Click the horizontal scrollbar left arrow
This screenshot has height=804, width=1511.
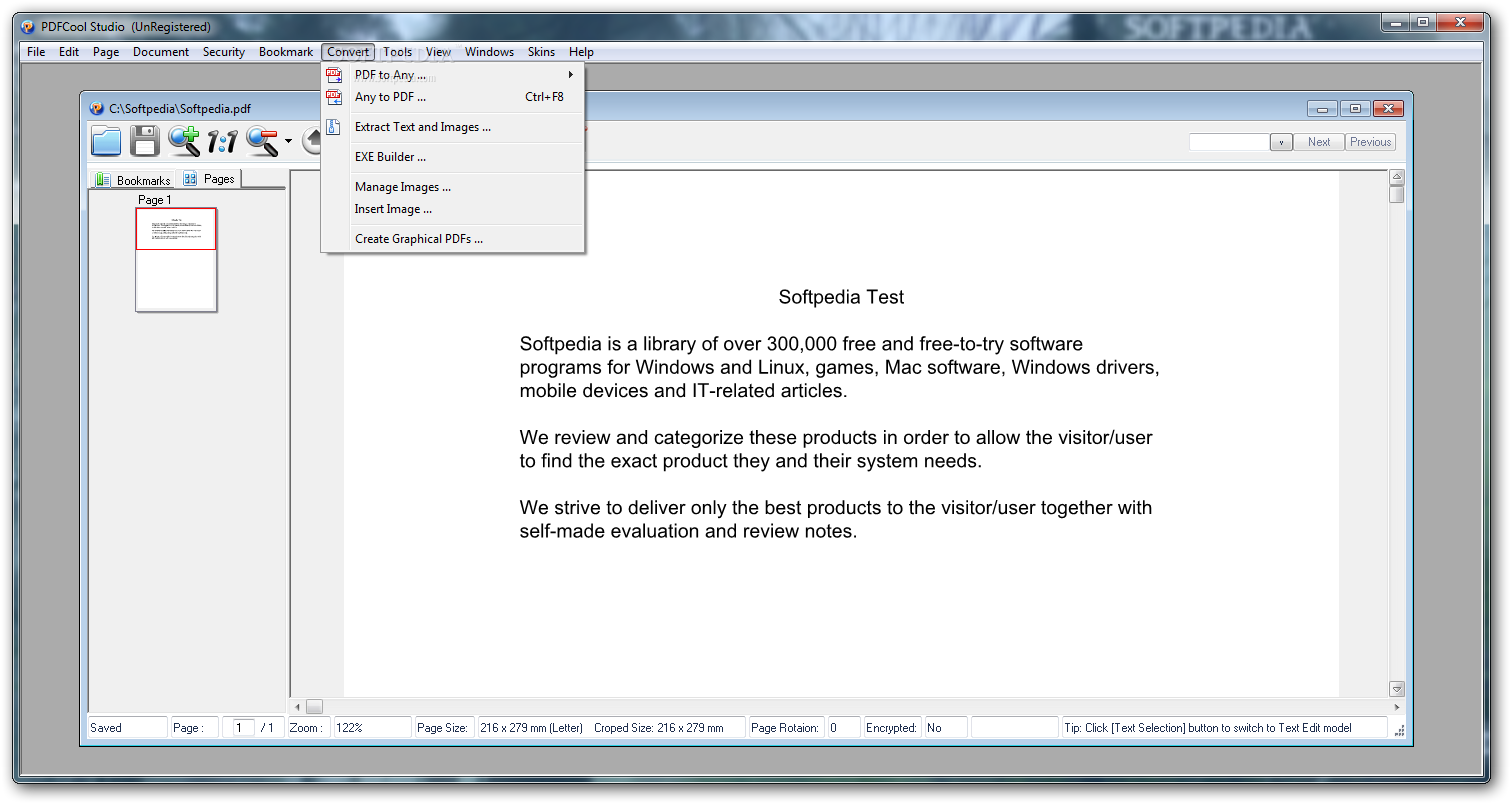coord(297,707)
